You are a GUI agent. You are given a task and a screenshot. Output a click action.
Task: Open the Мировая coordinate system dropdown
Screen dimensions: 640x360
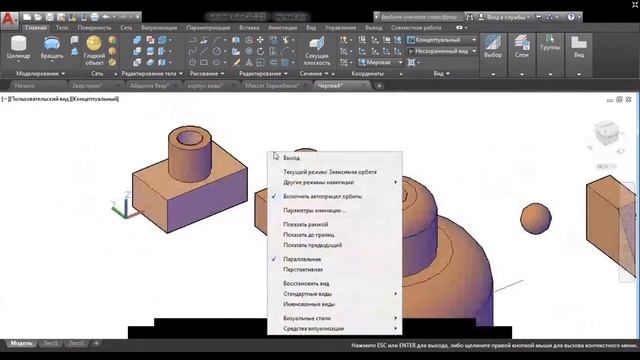point(380,62)
